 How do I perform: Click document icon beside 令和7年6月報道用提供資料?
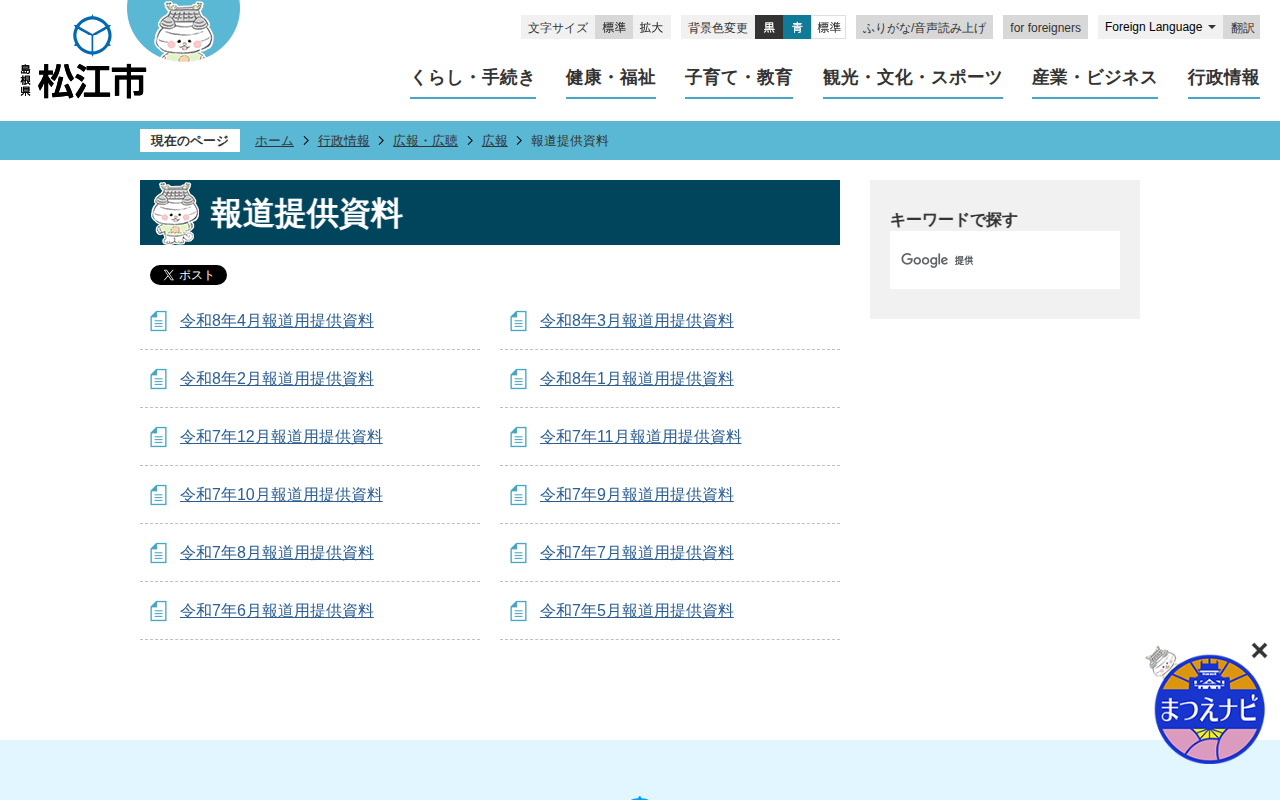click(158, 611)
